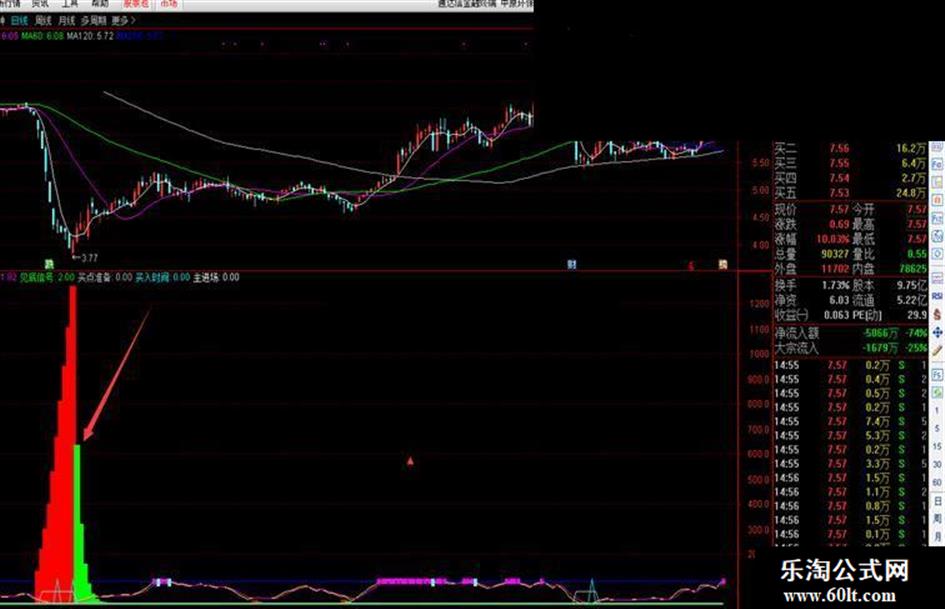Select the 周线 chart tab
This screenshot has height=609, width=945.
[x=43, y=21]
